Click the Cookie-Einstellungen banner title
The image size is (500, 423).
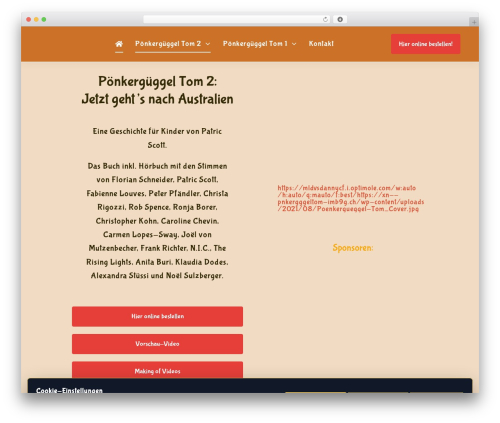coord(69,390)
